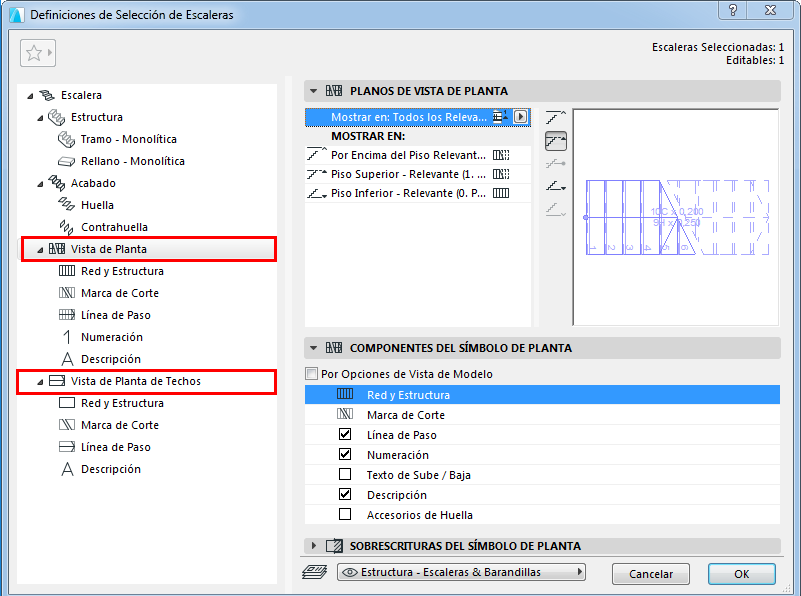This screenshot has height=596, width=801.
Task: Click the stair plan preview
Action: (x=676, y=217)
